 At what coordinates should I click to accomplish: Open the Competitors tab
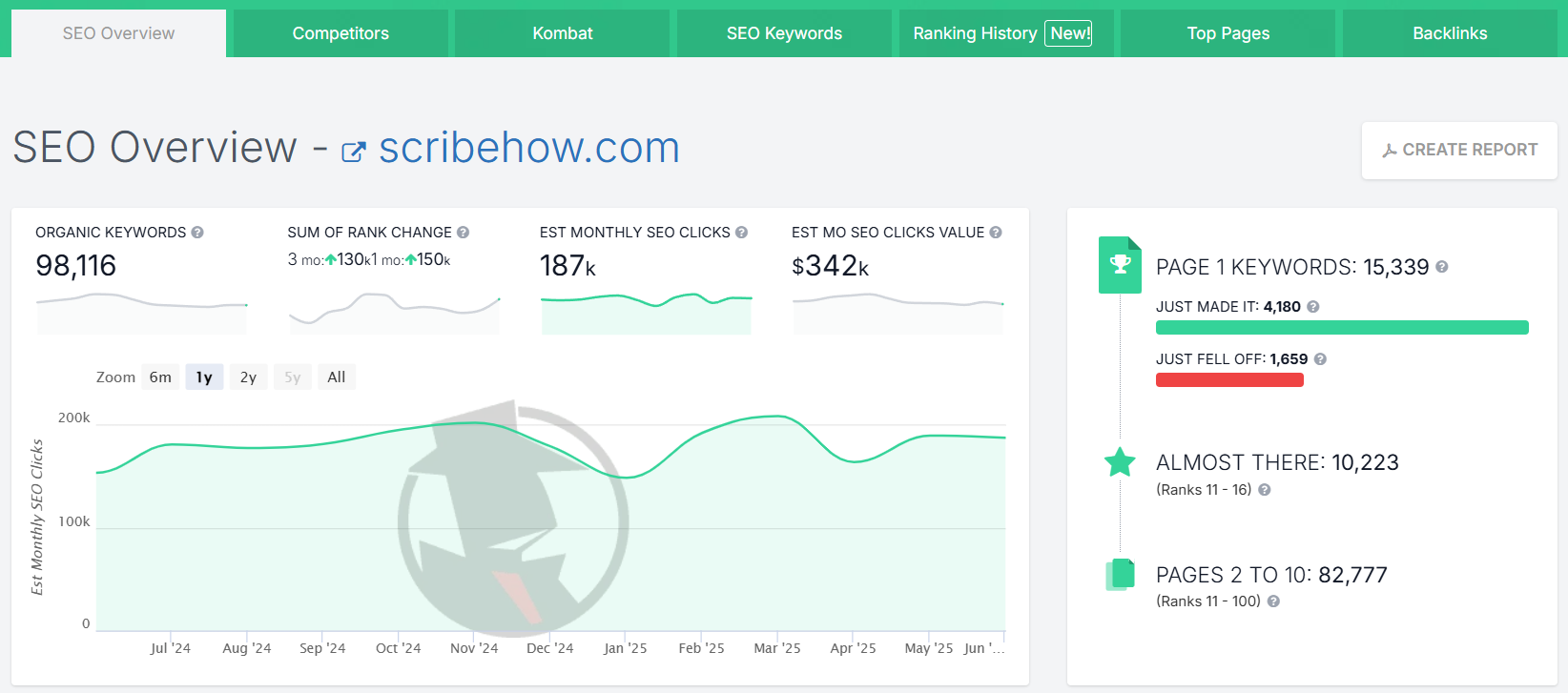coord(340,33)
